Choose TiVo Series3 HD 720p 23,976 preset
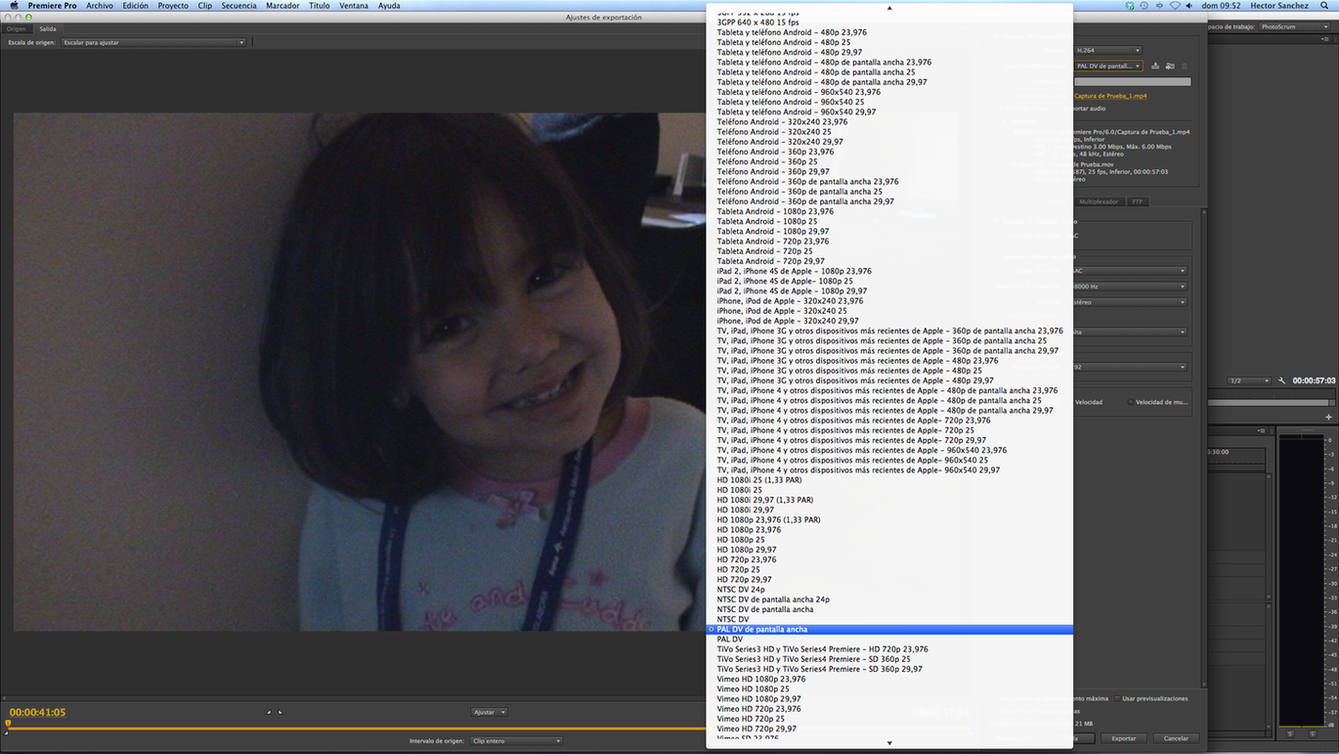The image size is (1339, 754). point(889,649)
